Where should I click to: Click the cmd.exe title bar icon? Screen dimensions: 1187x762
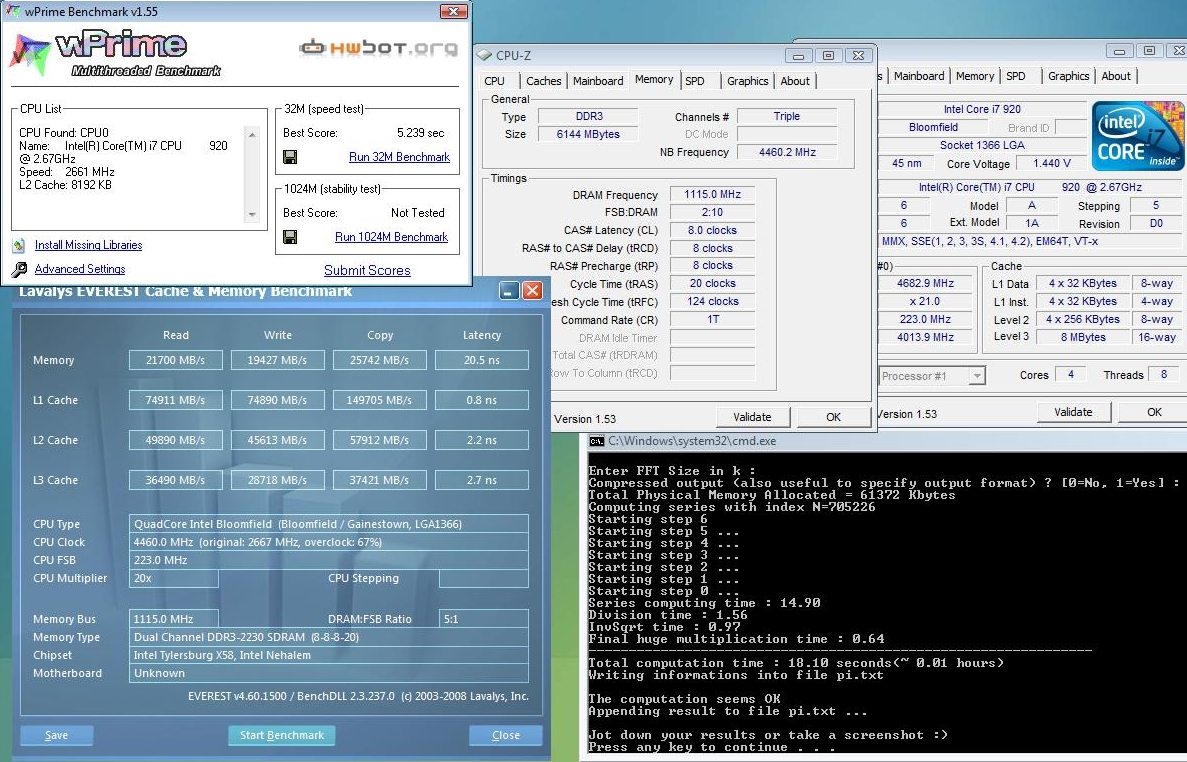click(x=596, y=441)
